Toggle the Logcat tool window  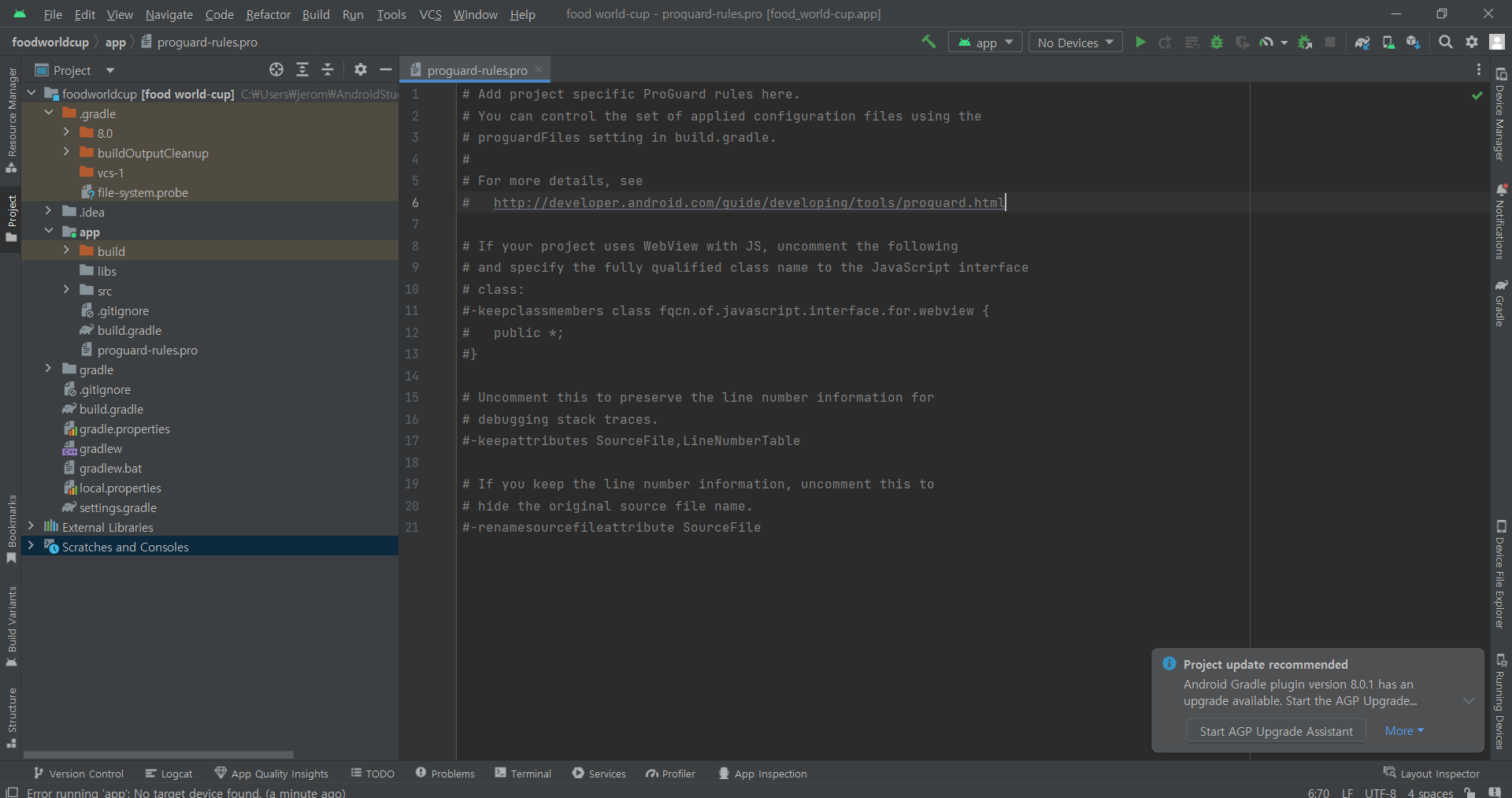point(169,774)
